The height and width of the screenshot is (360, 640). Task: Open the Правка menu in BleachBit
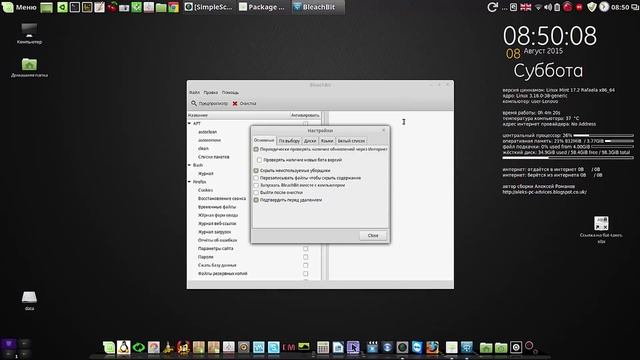click(211, 93)
